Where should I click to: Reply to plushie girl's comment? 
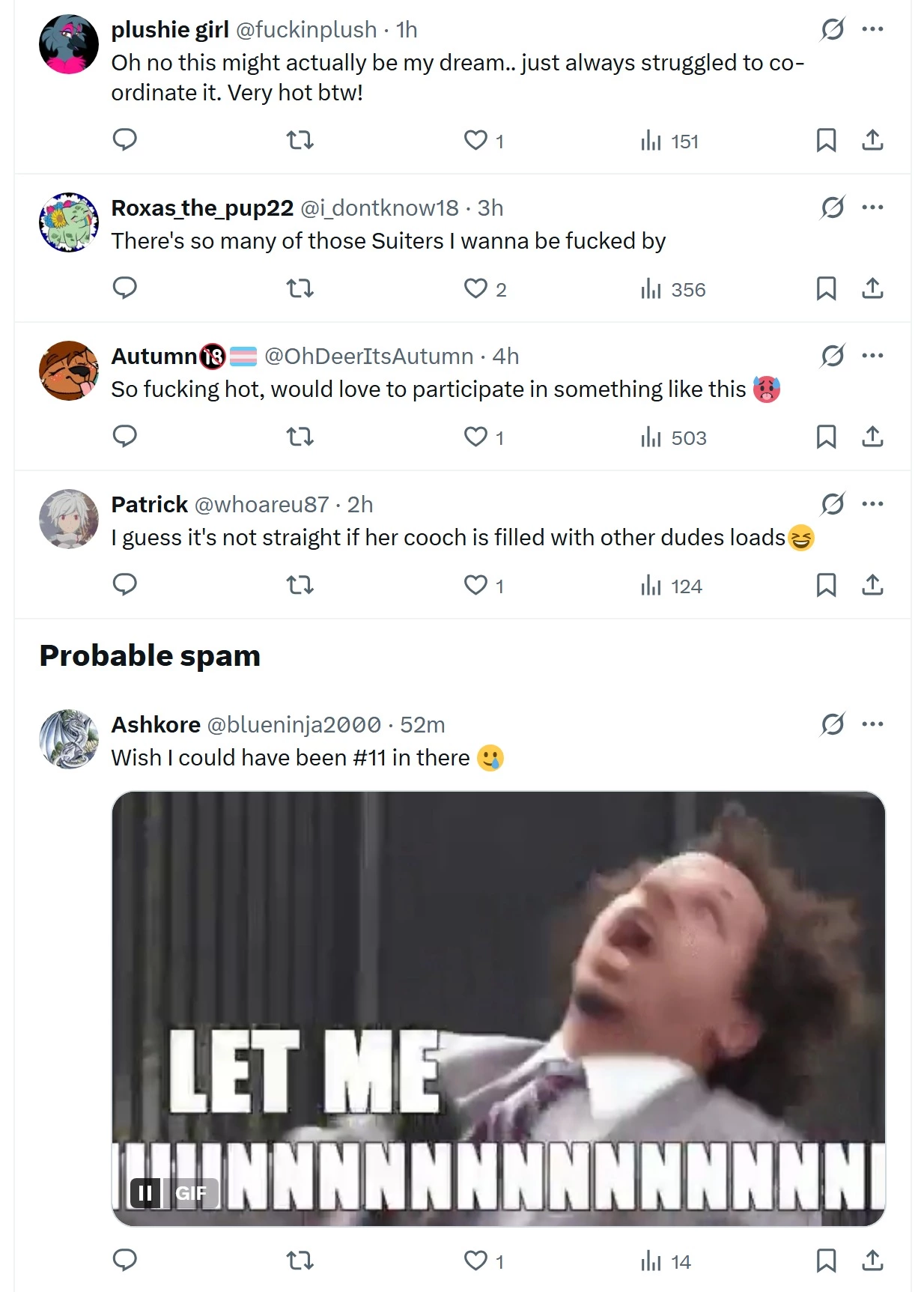124,140
